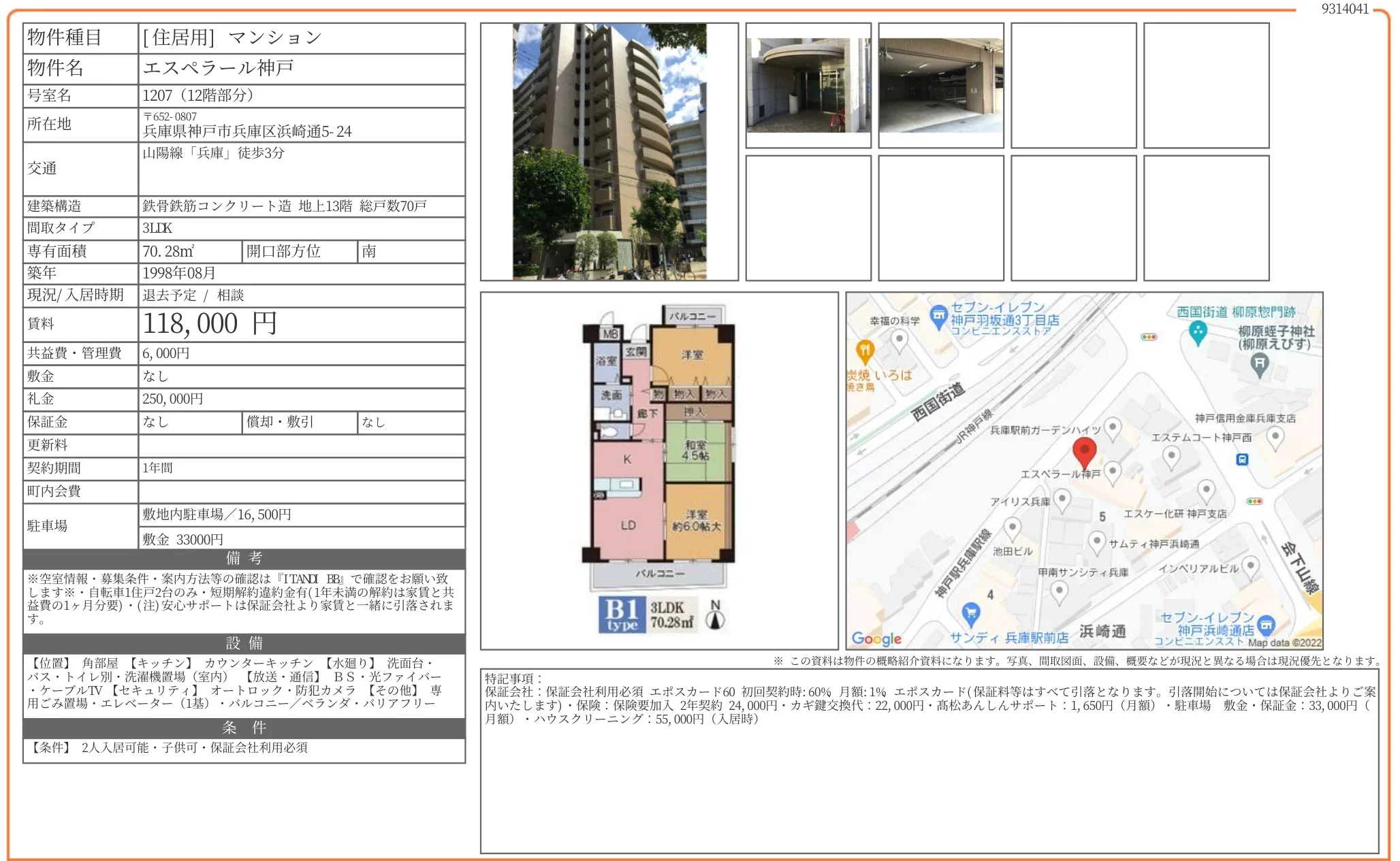The image size is (1400, 861).
Task: Click the 備考 section header
Action: point(244,558)
